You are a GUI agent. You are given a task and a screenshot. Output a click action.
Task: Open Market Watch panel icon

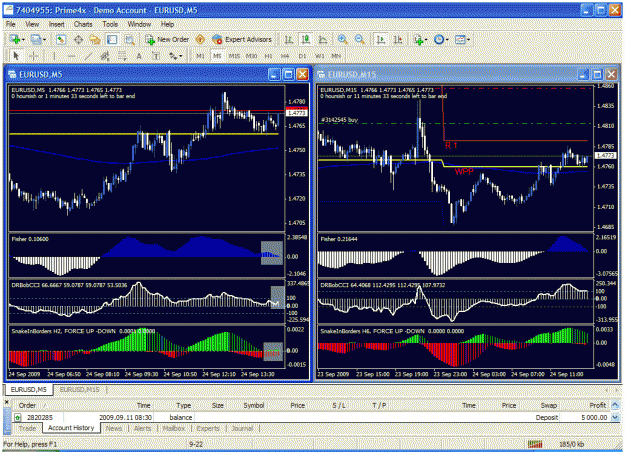[x=61, y=39]
